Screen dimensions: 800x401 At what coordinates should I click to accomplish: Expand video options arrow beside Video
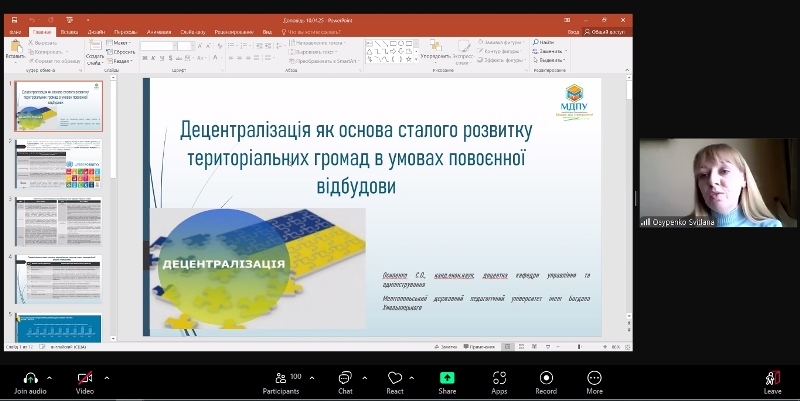(x=107, y=378)
